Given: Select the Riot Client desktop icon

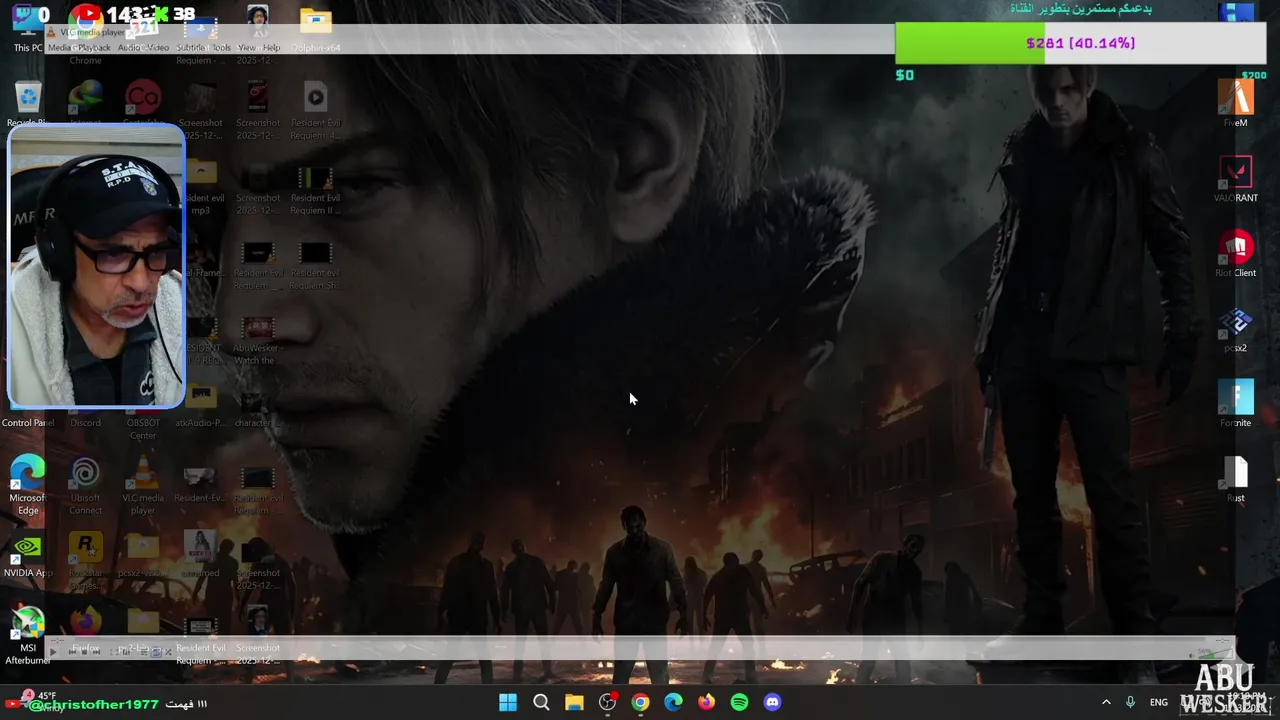Looking at the screenshot, I should 1236,254.
